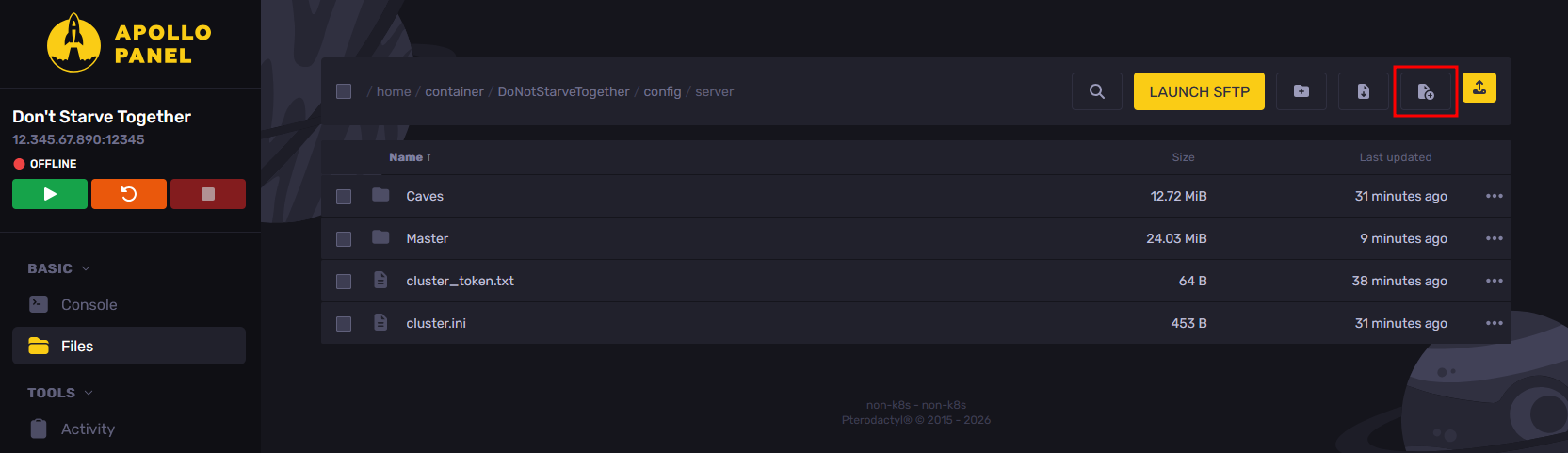This screenshot has height=453, width=1568.
Task: Go to the DoNotStarveTogether breadcrumb link
Action: [563, 91]
